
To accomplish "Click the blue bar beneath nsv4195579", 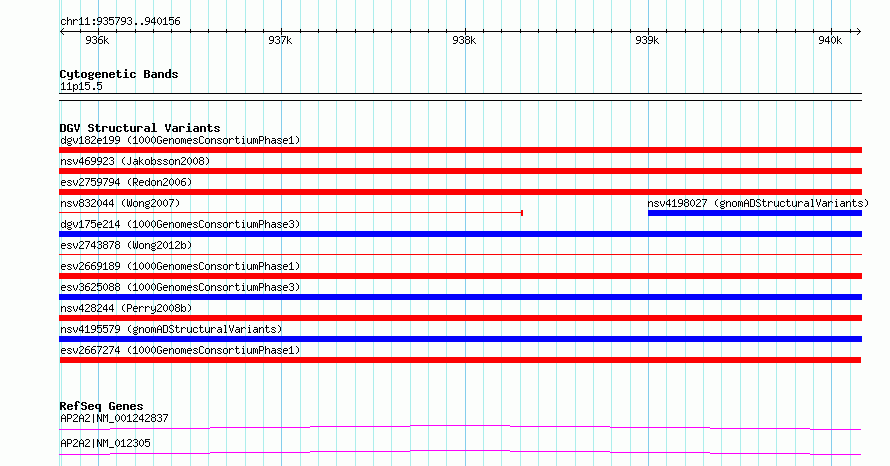I will click(460, 339).
